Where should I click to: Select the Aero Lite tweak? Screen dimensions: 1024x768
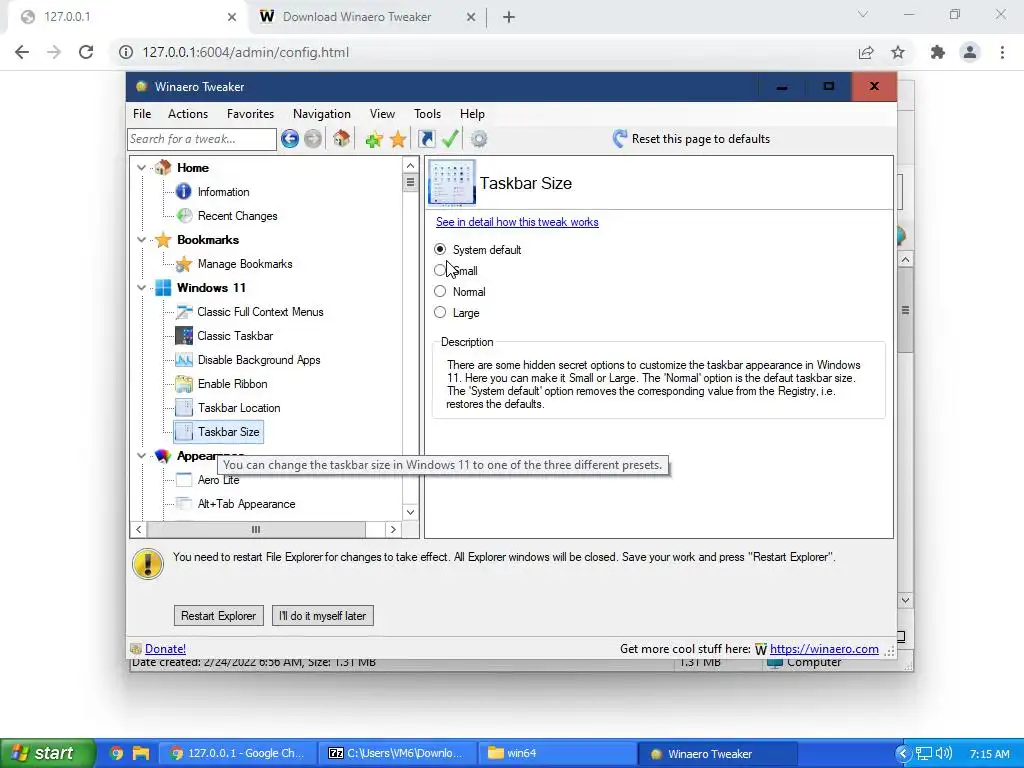pyautogui.click(x=218, y=480)
